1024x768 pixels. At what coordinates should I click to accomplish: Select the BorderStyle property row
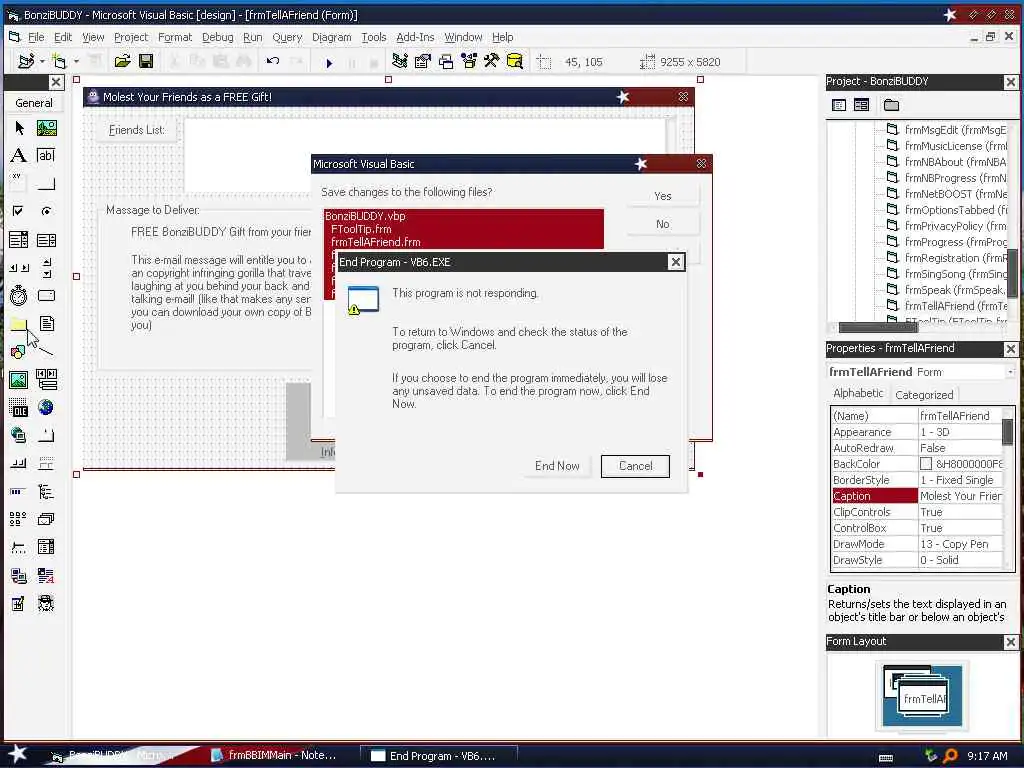(x=917, y=480)
